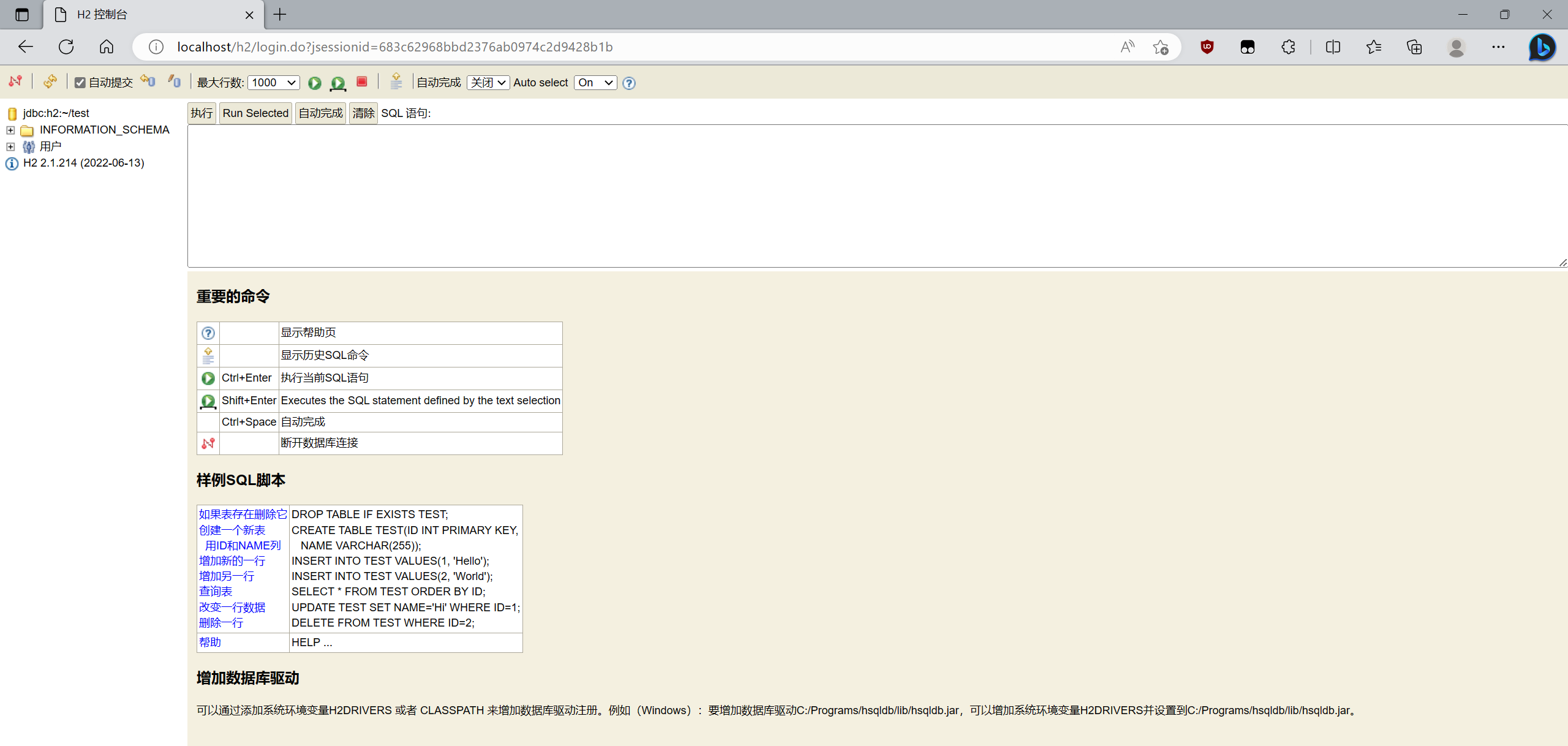Click the 创建一个新表 sample script link
This screenshot has width=1568, height=746.
[x=232, y=530]
